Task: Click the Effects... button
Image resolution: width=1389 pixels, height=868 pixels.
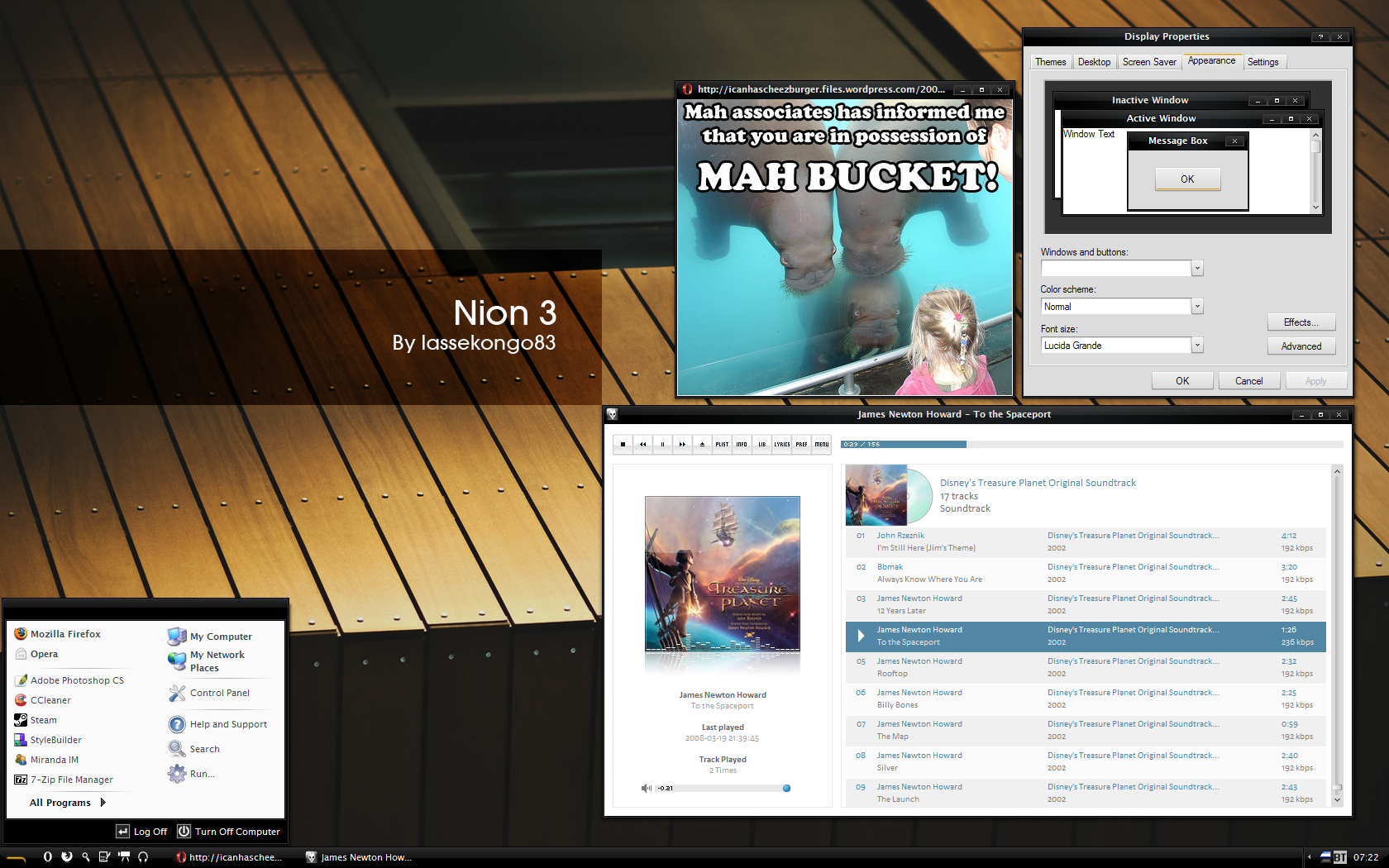Action: (1301, 322)
